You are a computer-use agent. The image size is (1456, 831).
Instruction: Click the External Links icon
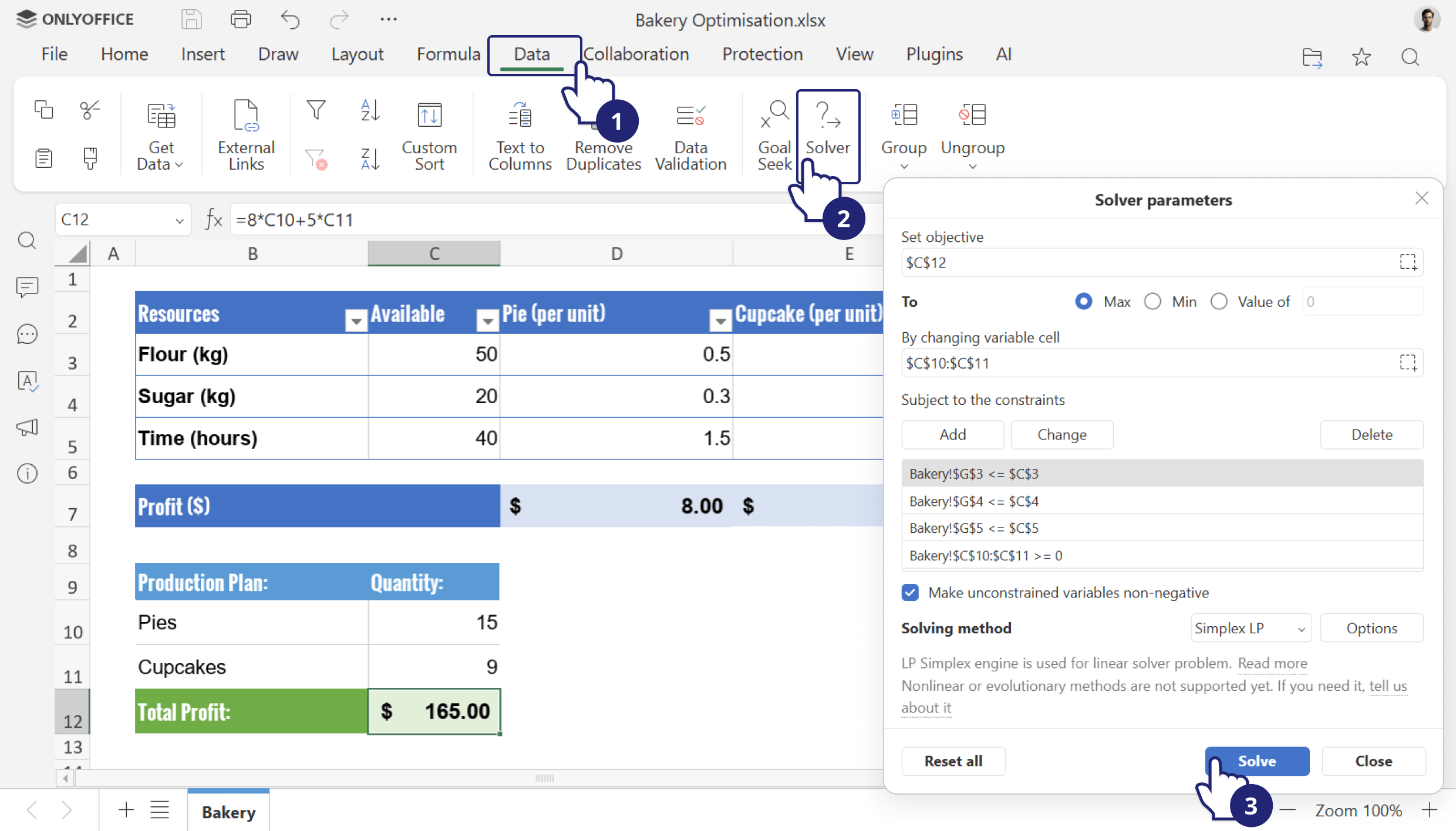coord(245,116)
